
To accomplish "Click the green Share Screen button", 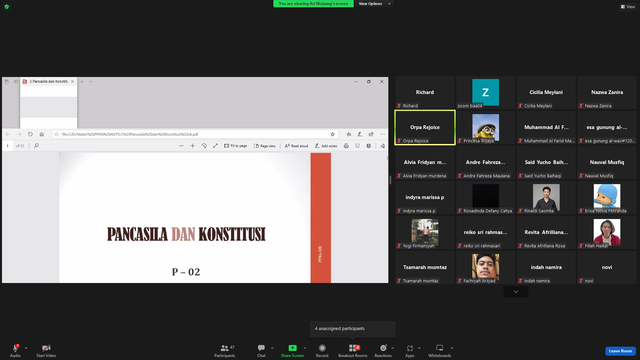I will click(292, 351).
